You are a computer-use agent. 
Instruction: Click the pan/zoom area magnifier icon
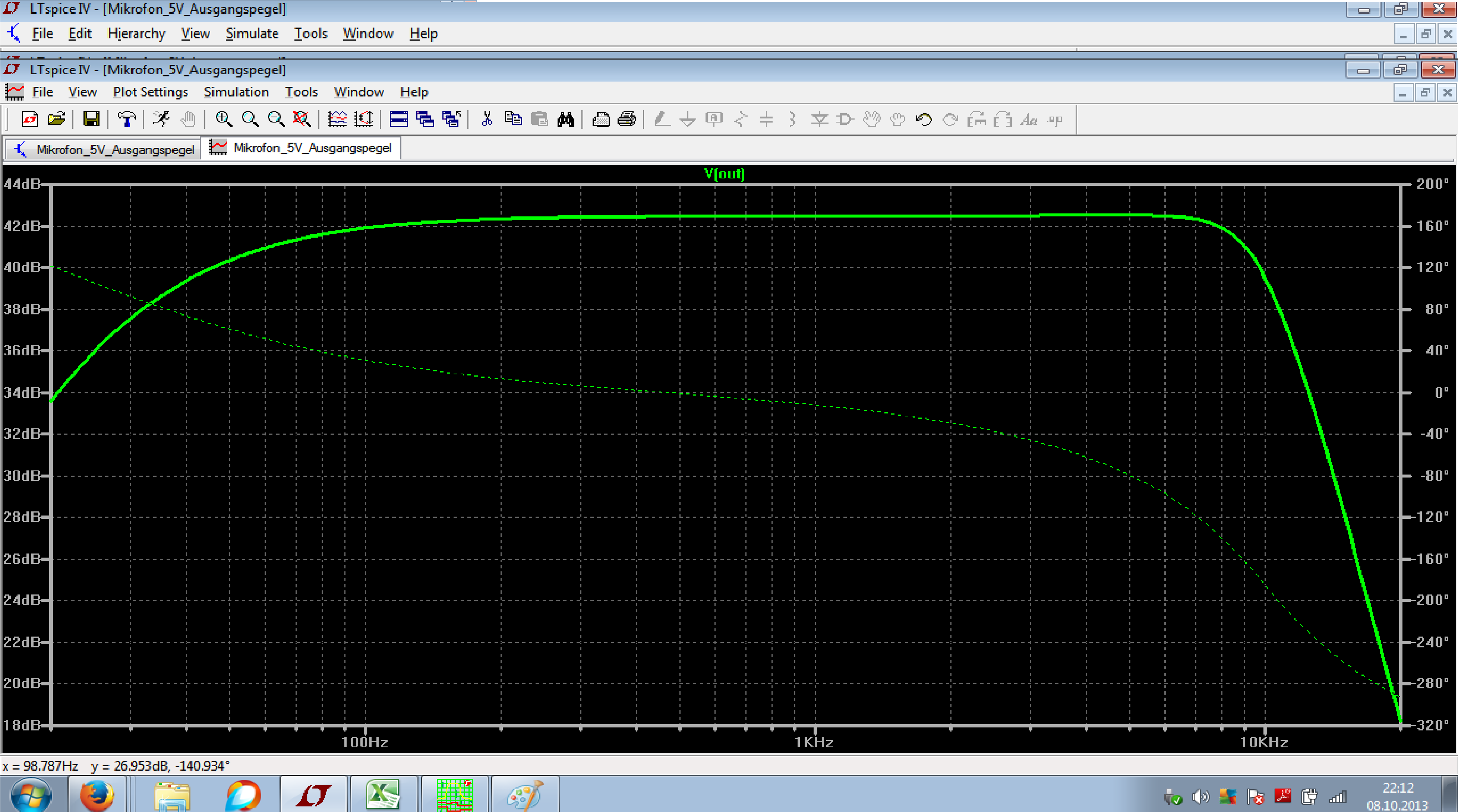tap(250, 119)
